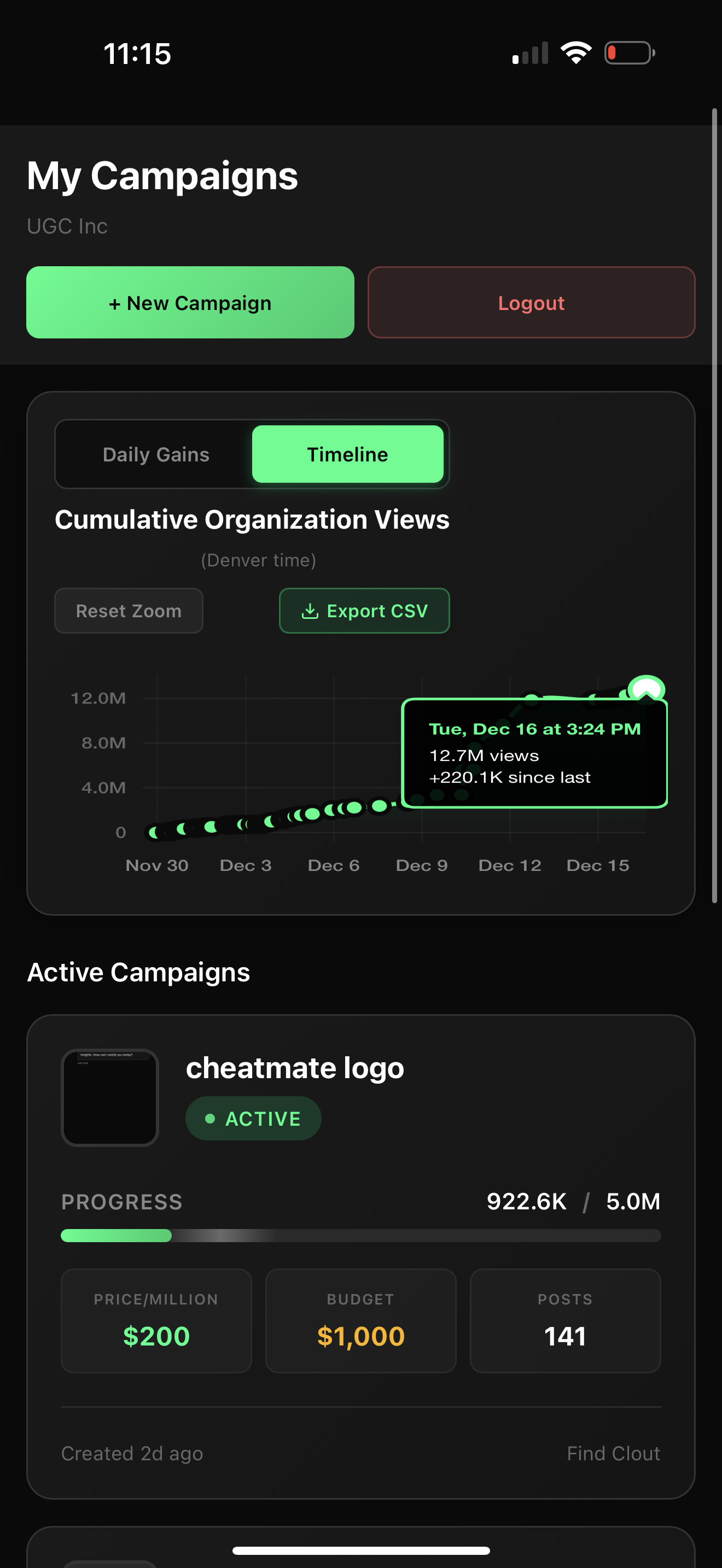Click the Logout button
This screenshot has height=1568, width=722.
pos(531,302)
